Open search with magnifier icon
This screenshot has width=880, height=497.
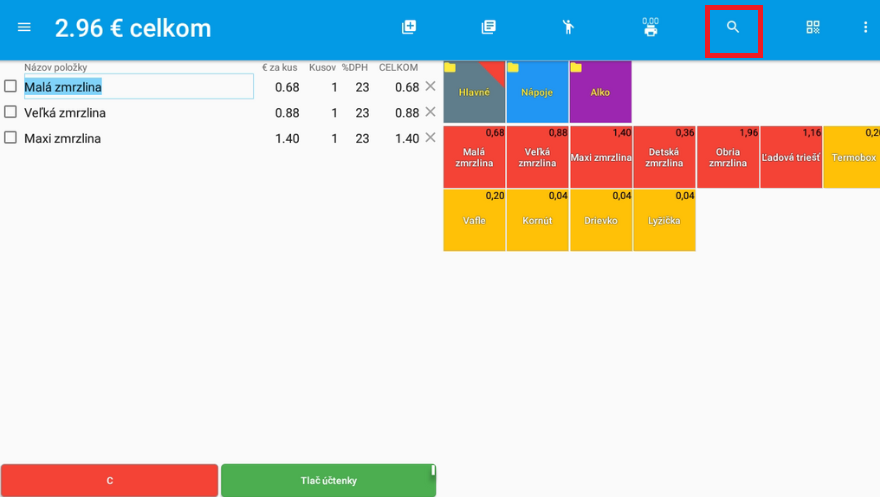click(x=733, y=28)
